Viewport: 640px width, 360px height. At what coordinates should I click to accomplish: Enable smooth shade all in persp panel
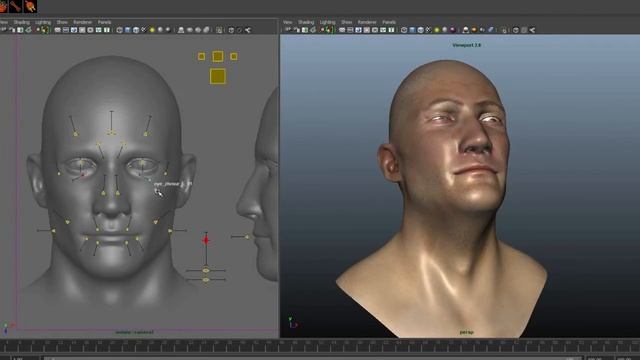(412, 30)
